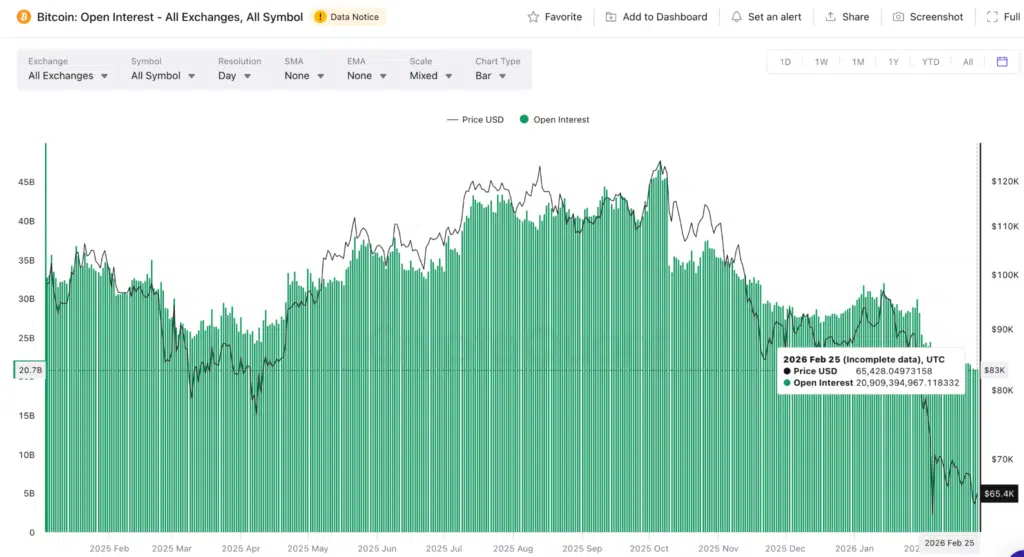Click the Add to Dashboard icon

click(x=611, y=17)
